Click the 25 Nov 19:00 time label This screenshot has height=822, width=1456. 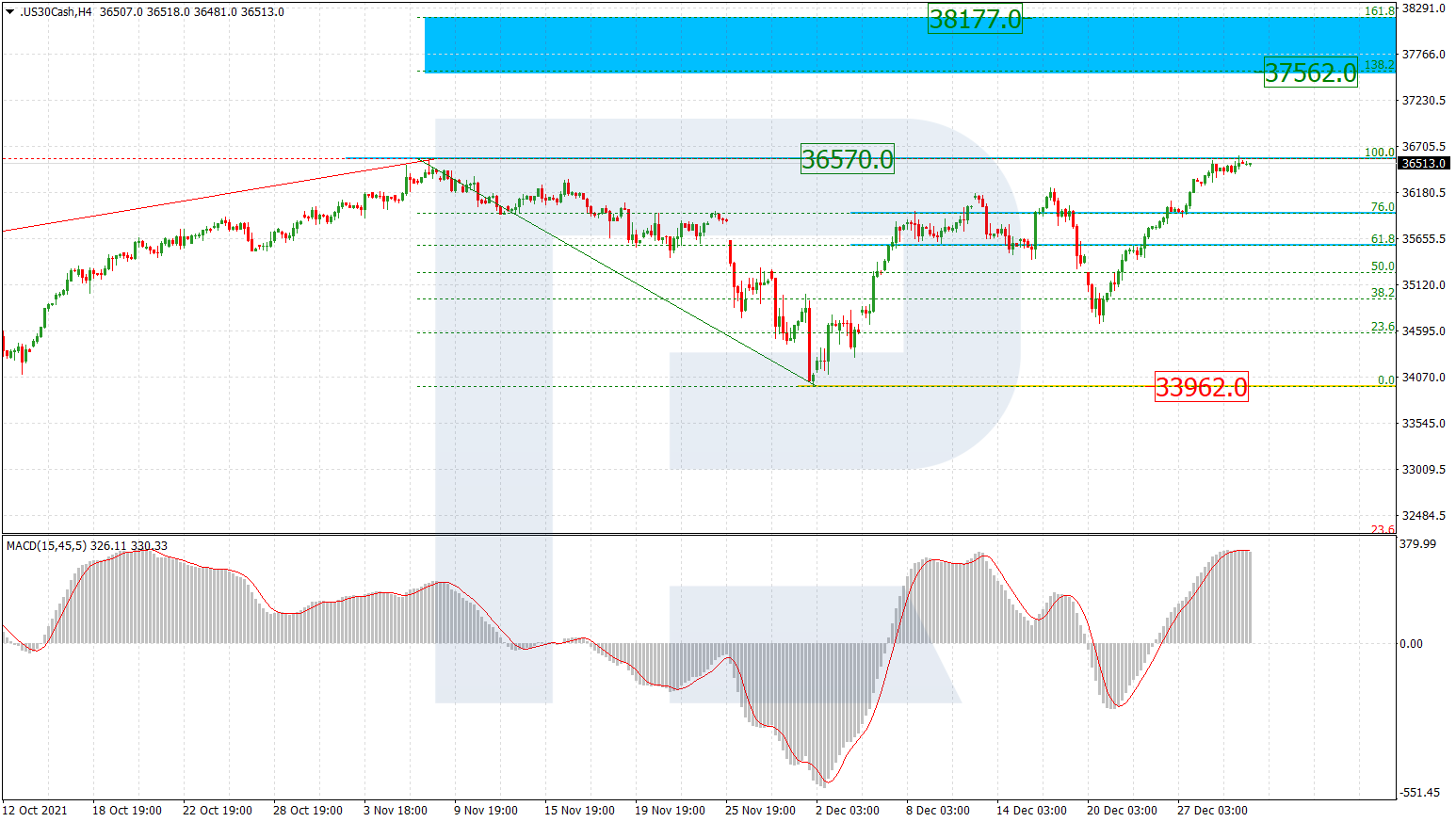click(760, 811)
